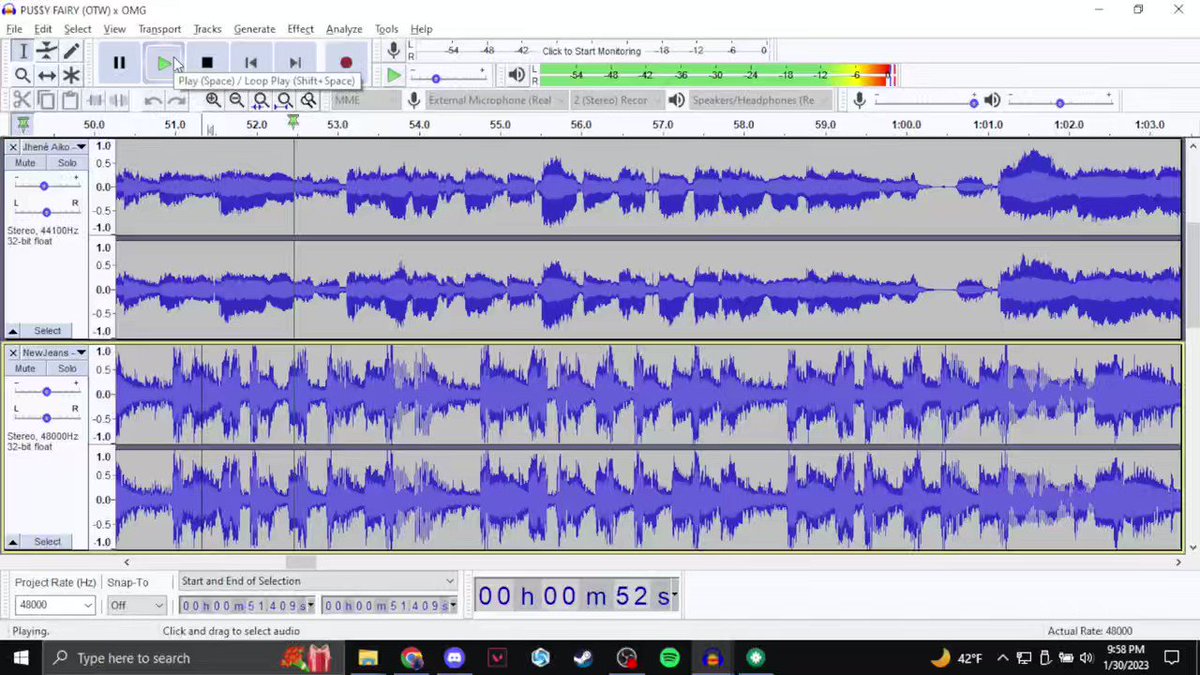Screen dimensions: 1200x675
Task: Open the Generate menu
Action: [x=254, y=29]
